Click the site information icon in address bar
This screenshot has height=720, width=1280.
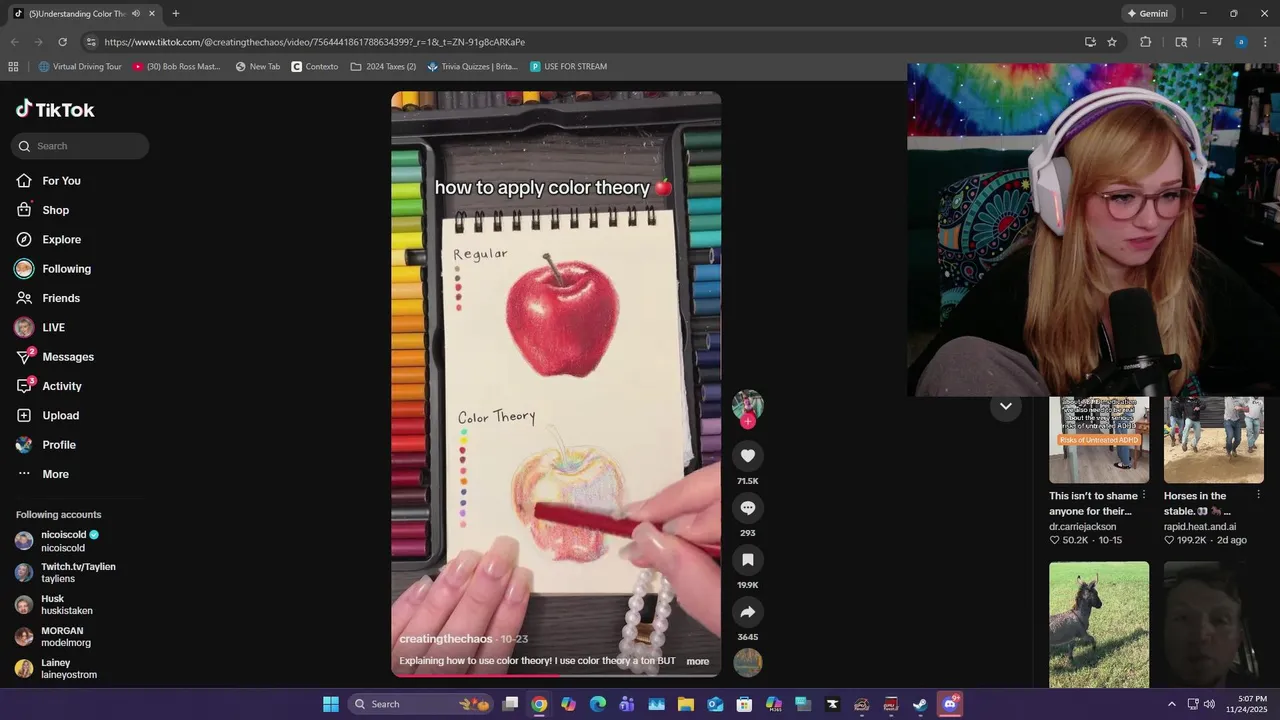click(91, 42)
